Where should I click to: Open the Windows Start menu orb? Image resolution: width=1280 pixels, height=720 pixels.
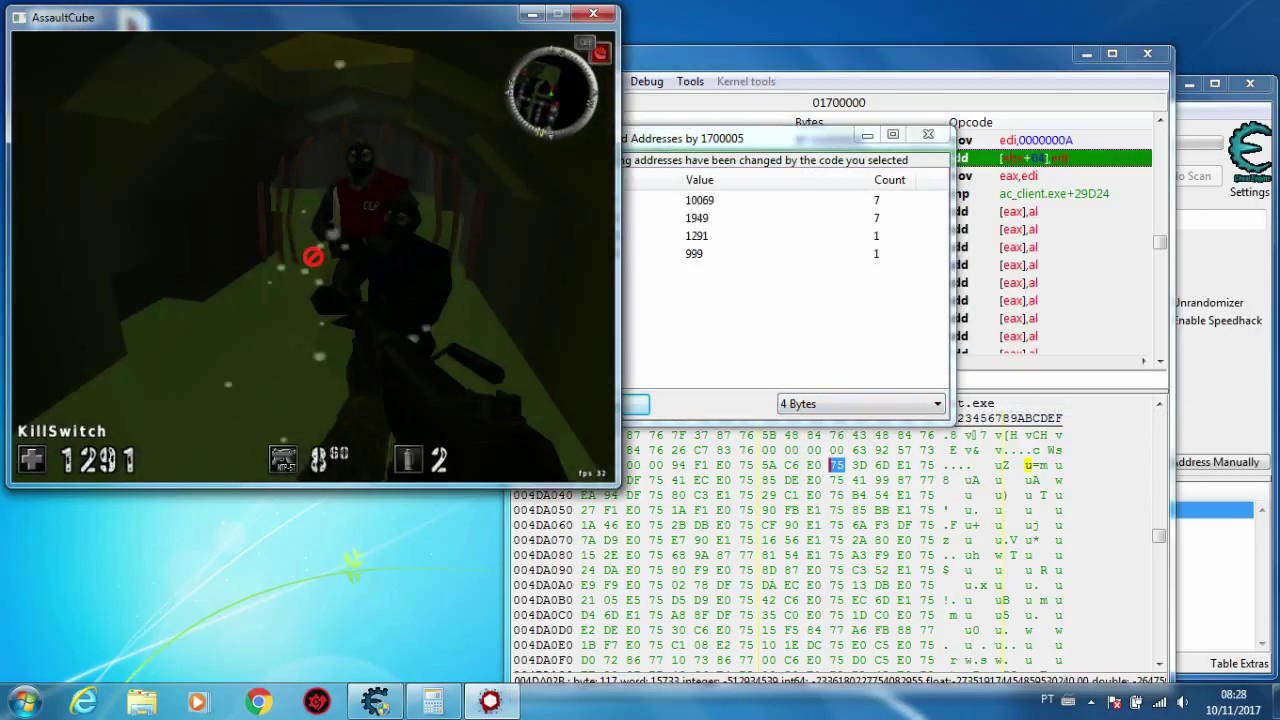25,701
